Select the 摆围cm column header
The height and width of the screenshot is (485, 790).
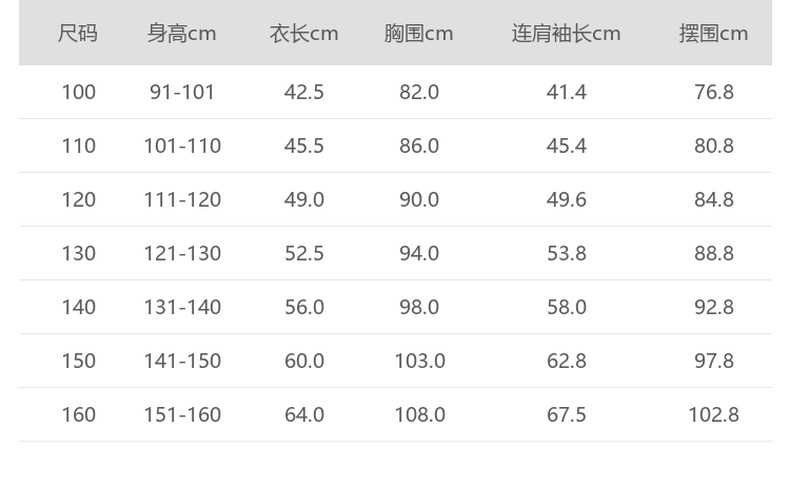click(714, 33)
